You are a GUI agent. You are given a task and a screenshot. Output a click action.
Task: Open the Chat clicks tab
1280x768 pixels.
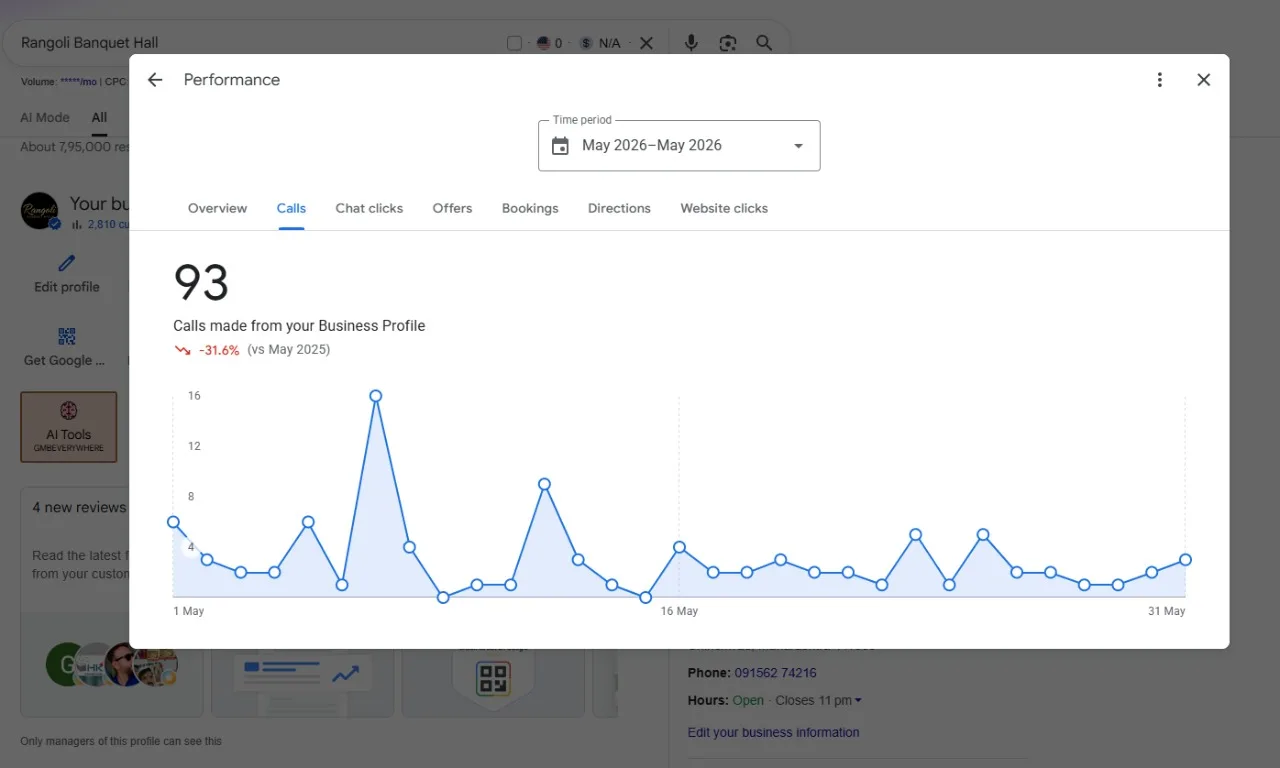click(369, 208)
